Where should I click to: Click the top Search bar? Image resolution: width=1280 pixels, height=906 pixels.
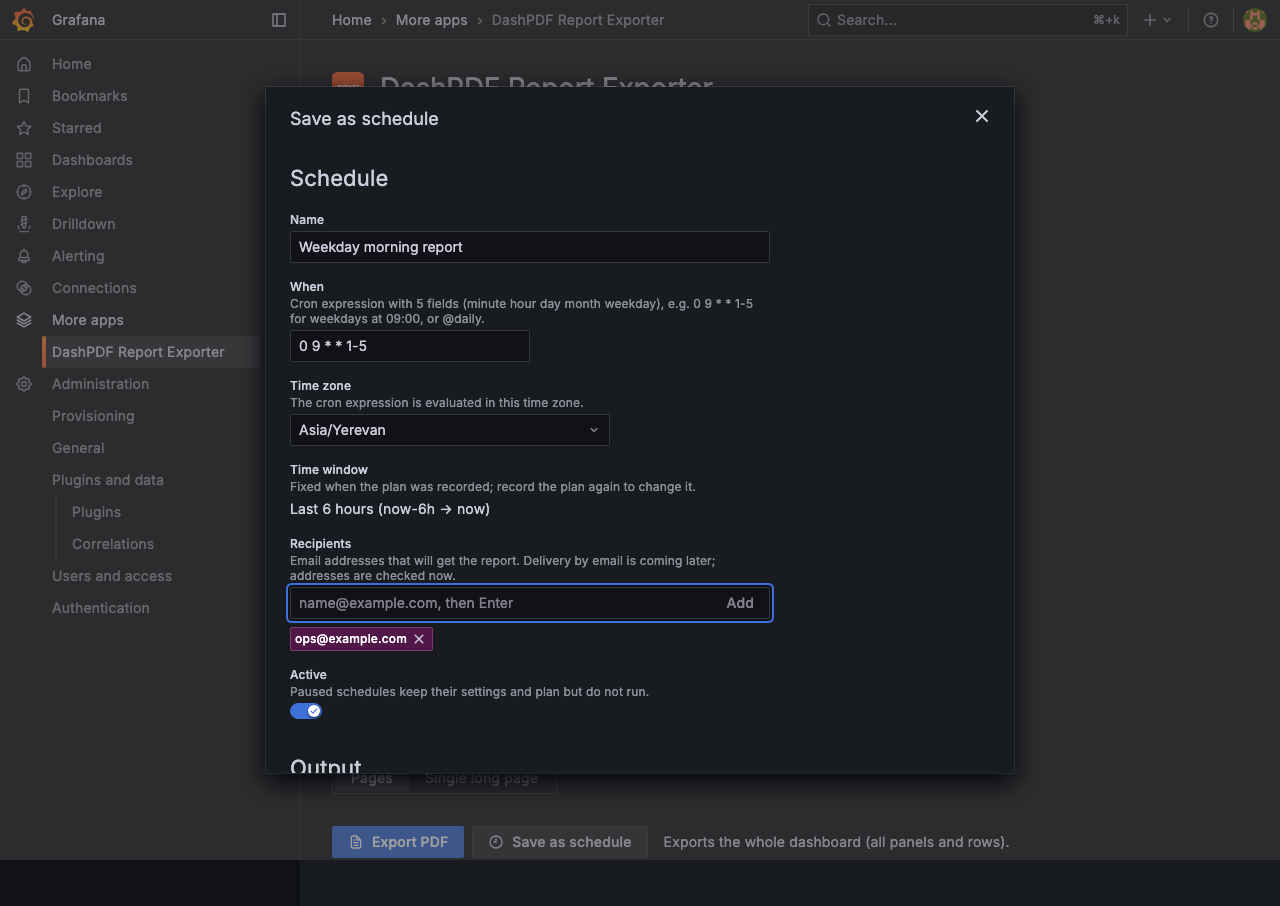968,20
